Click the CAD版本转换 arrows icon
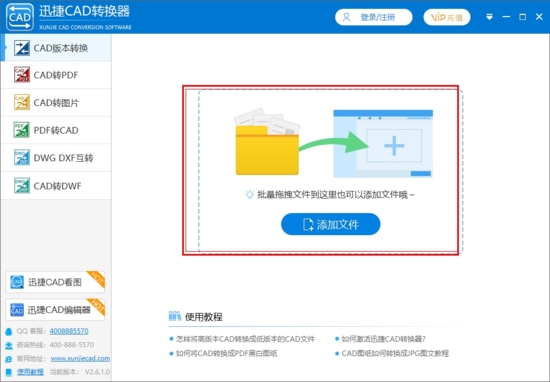The height and width of the screenshot is (382, 550). 22,48
